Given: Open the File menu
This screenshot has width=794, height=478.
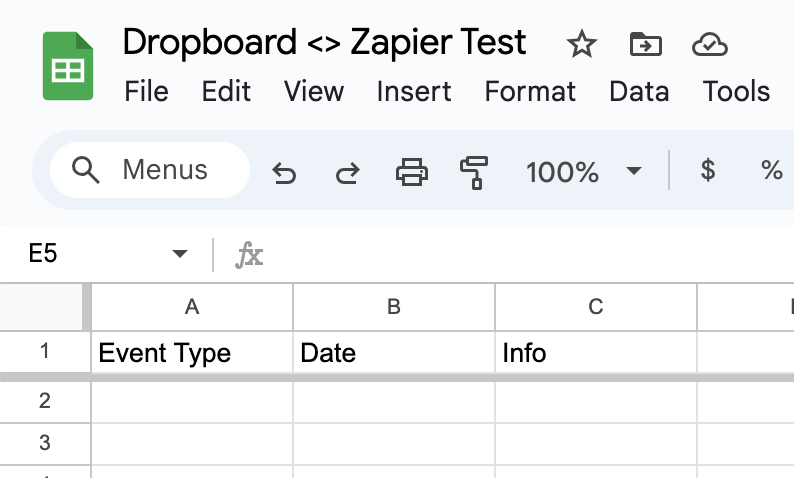Looking at the screenshot, I should coord(146,92).
